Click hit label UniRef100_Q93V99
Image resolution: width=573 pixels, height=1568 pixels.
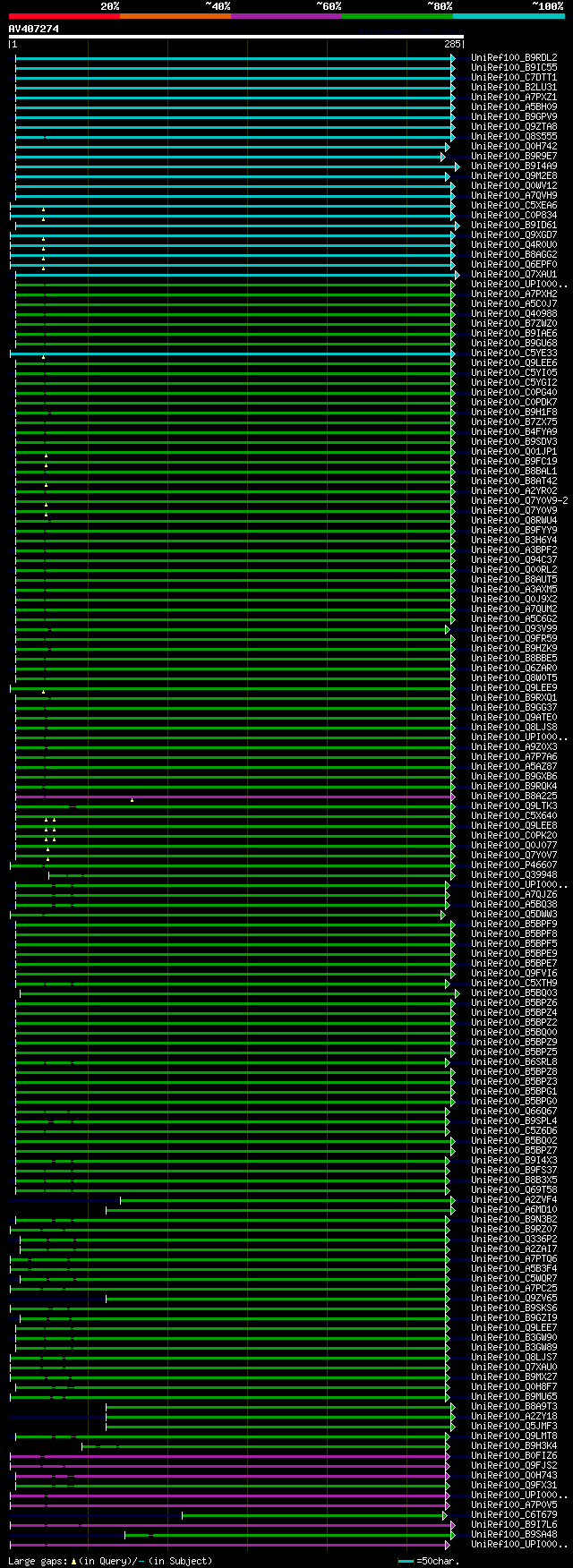pos(514,628)
